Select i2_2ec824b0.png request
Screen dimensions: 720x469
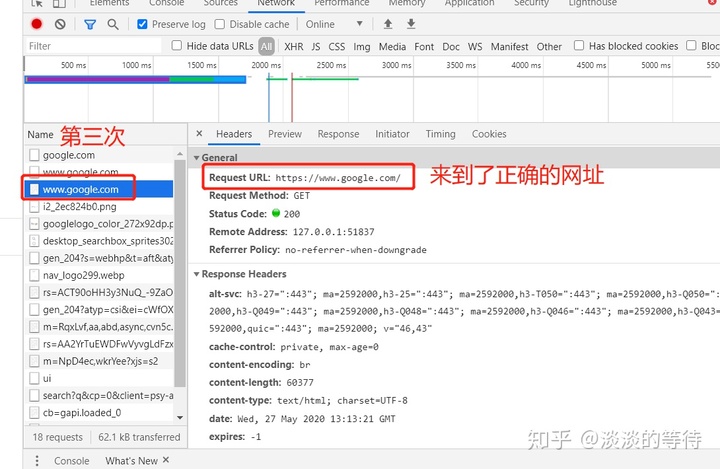[x=100, y=207]
